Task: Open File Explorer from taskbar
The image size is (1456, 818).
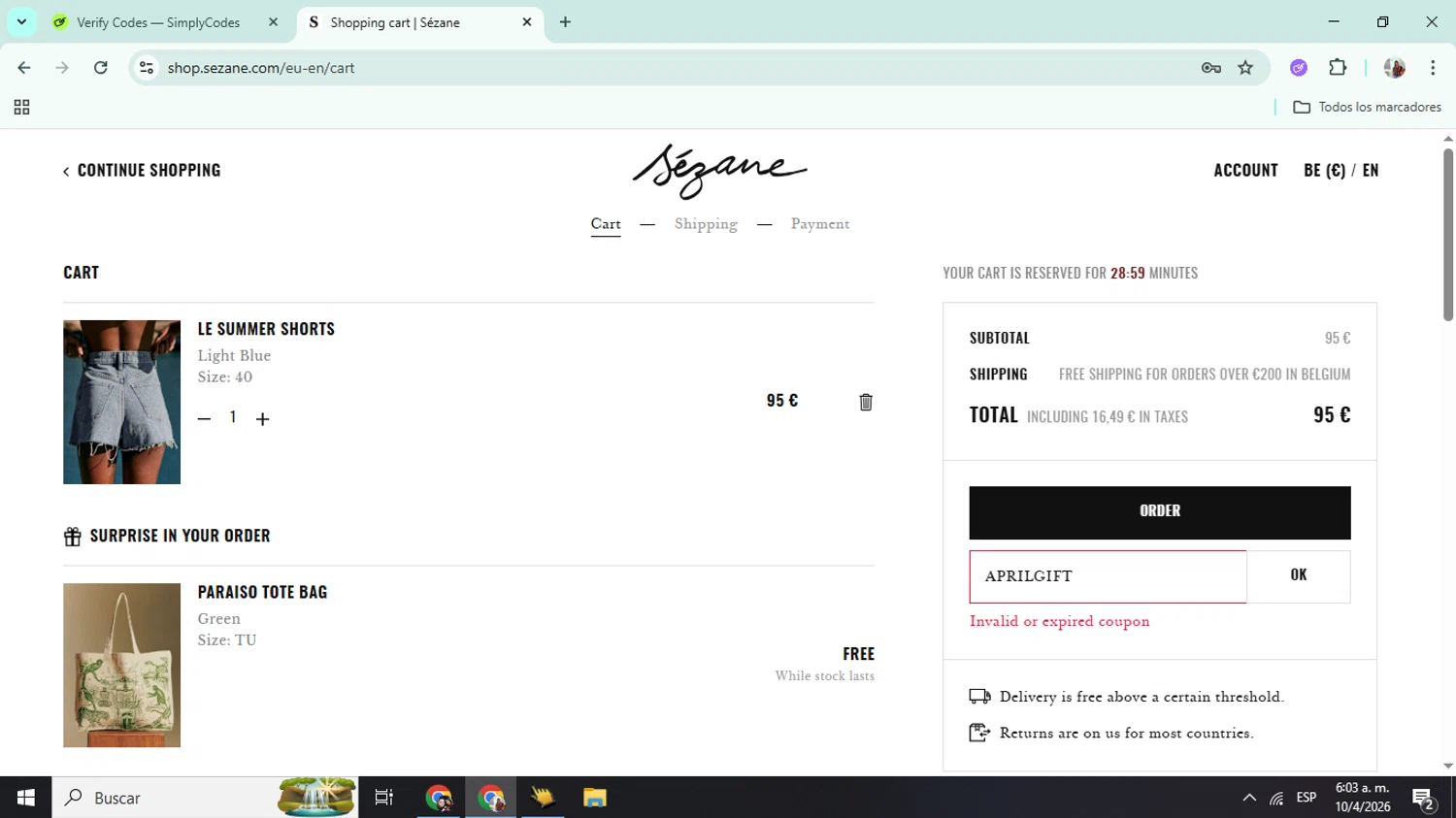Action: (595, 798)
